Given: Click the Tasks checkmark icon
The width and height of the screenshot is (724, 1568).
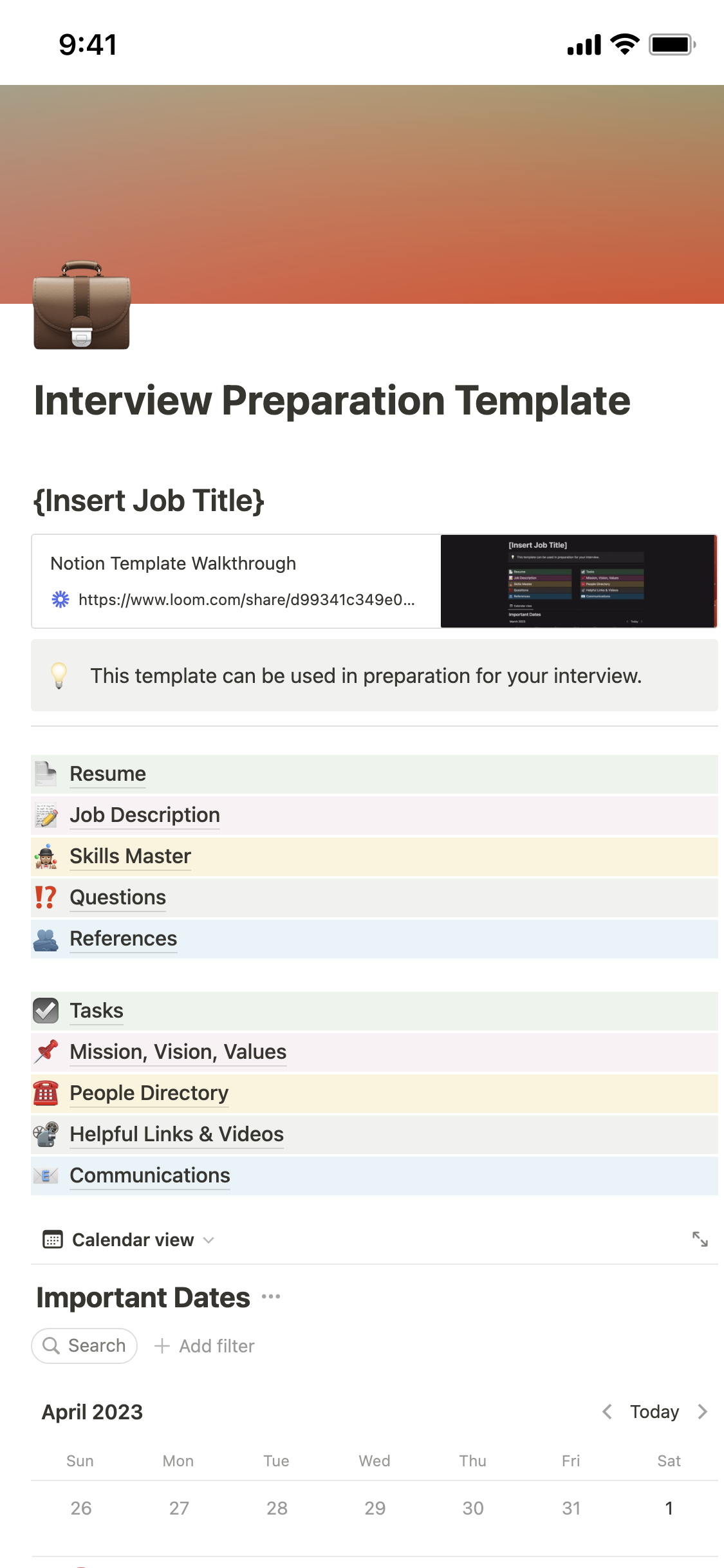Looking at the screenshot, I should click(46, 1011).
